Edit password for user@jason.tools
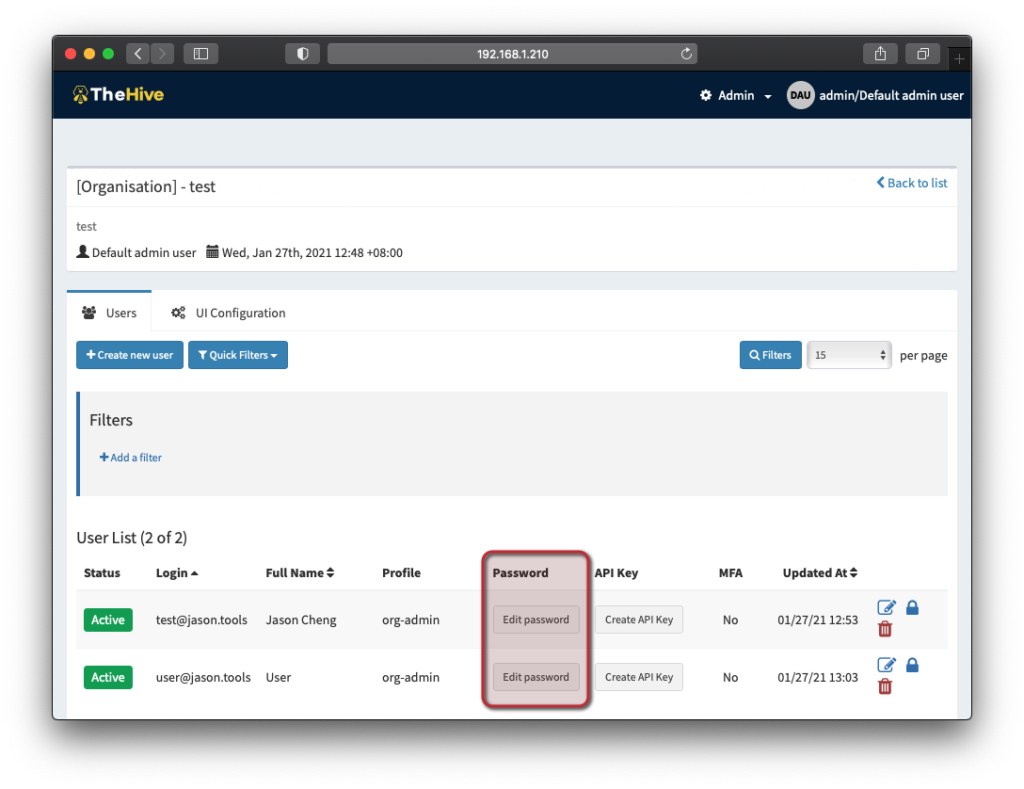This screenshot has height=789, width=1024. coord(536,677)
